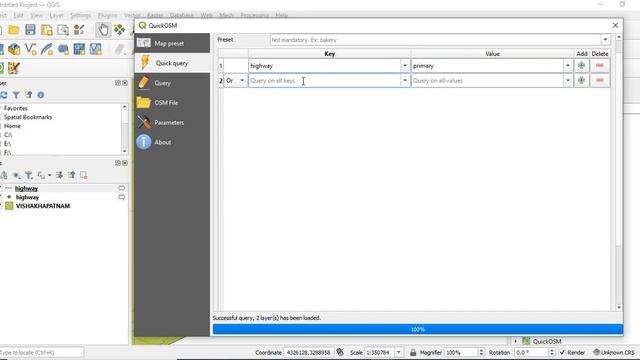Click the QuickOSM plugin entry near status bar
Image resolution: width=640 pixels, height=360 pixels.
click(x=547, y=341)
